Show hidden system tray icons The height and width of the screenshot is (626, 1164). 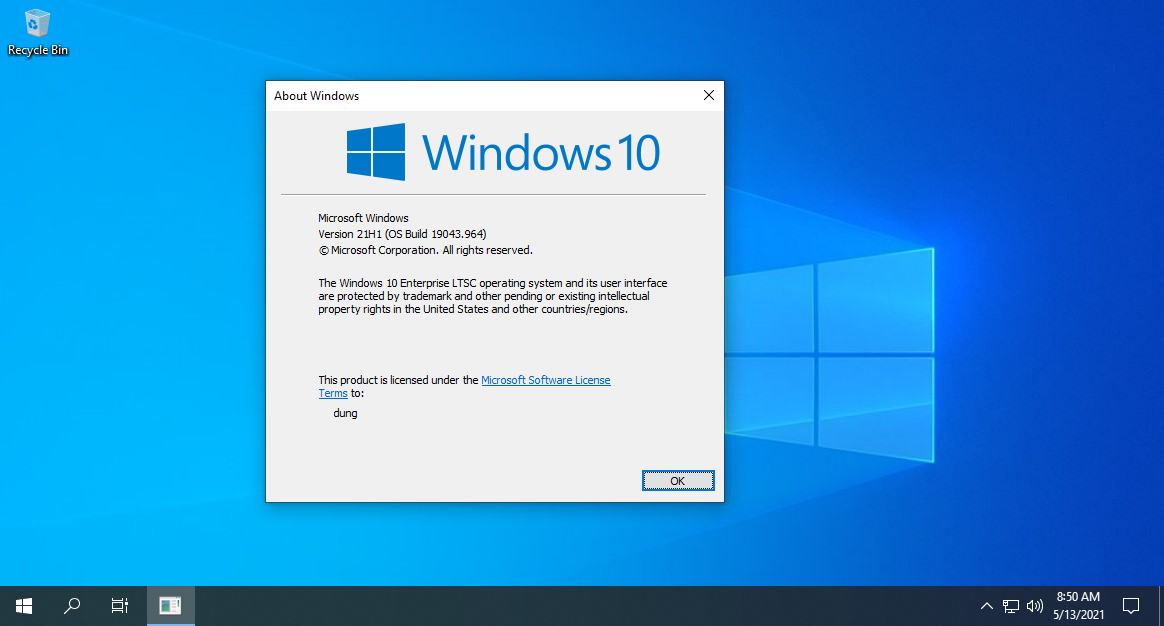[987, 606]
